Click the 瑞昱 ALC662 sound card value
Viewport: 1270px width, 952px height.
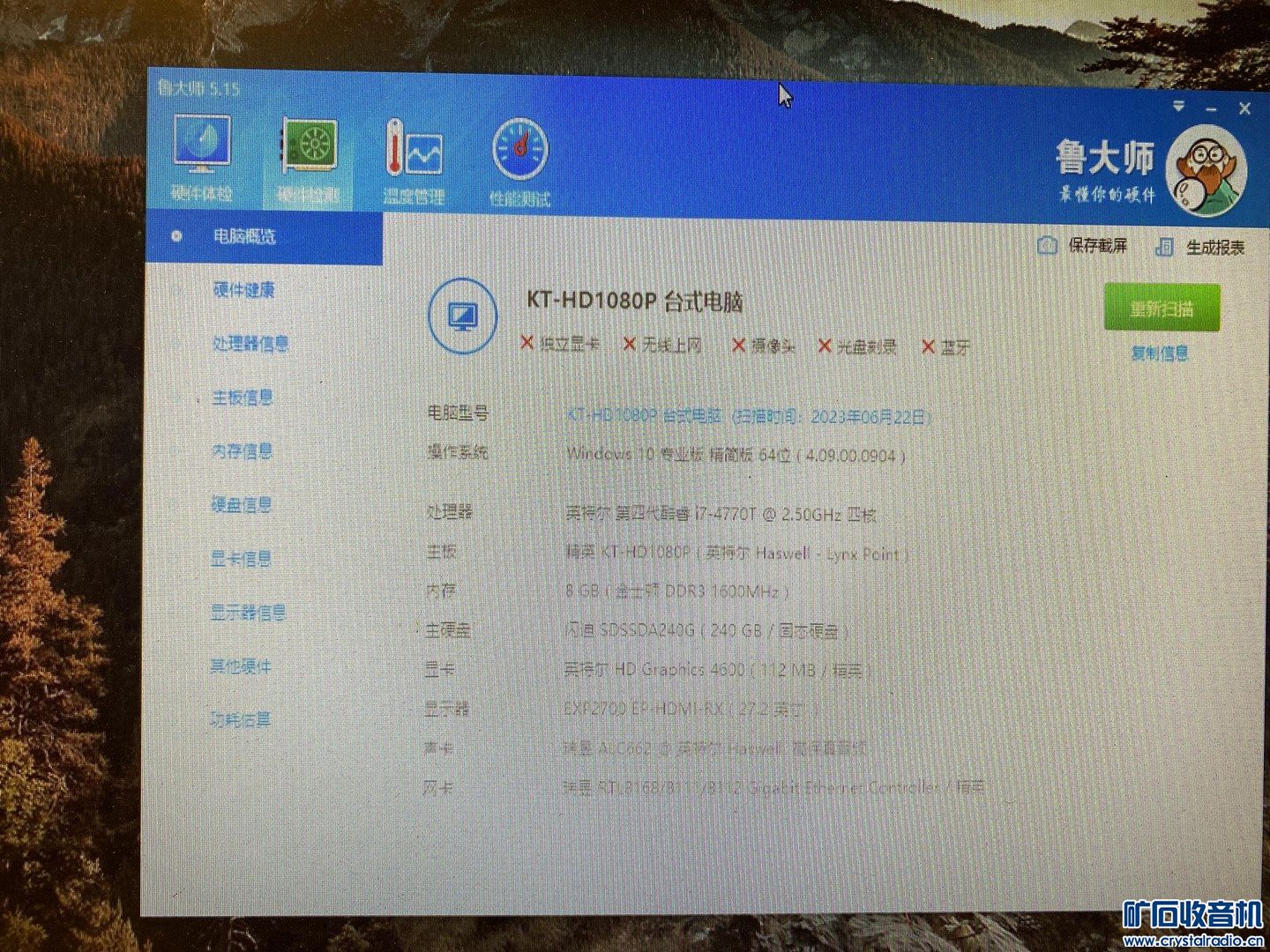(715, 748)
